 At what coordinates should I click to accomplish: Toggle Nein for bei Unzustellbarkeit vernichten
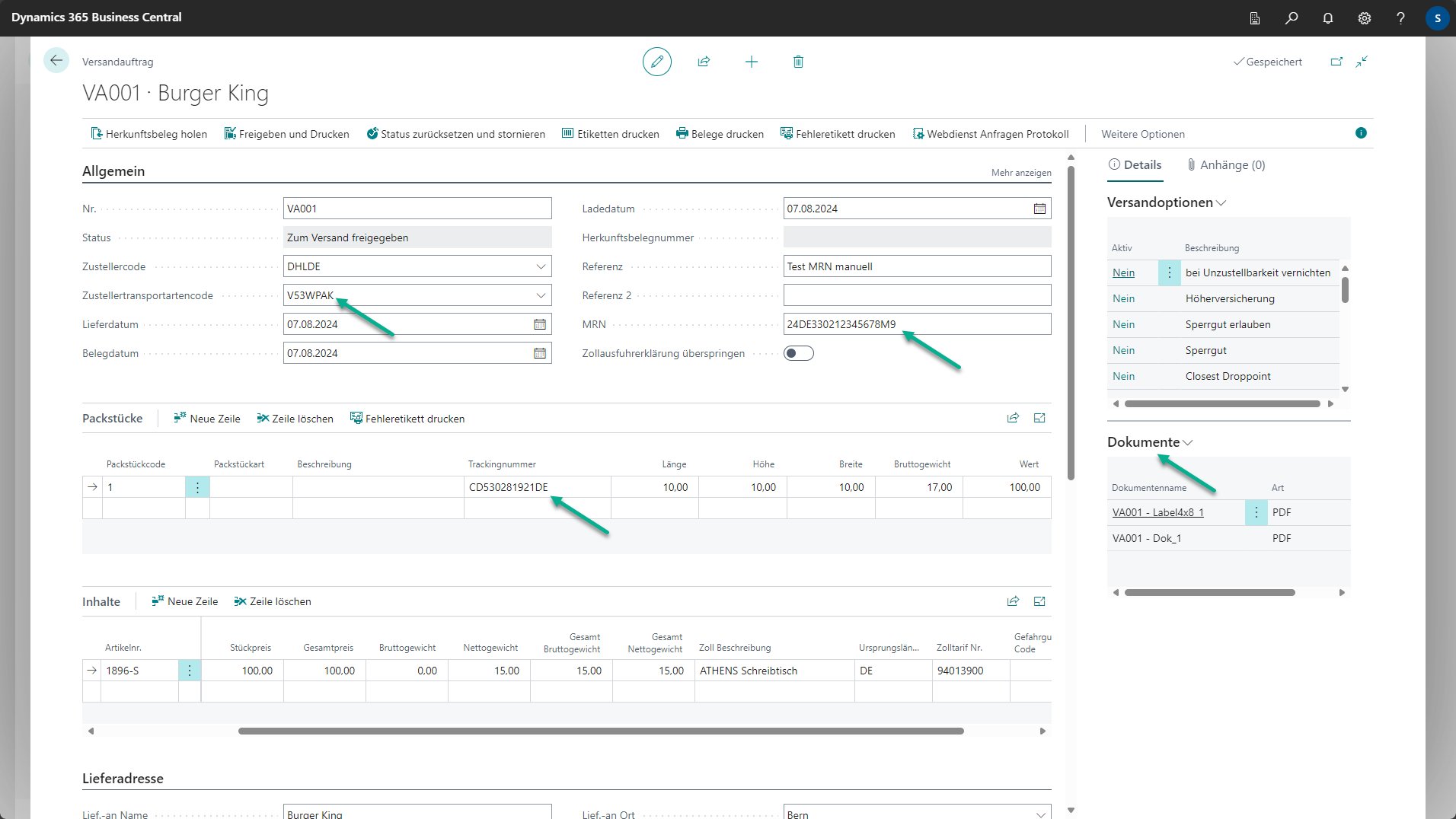click(1123, 272)
